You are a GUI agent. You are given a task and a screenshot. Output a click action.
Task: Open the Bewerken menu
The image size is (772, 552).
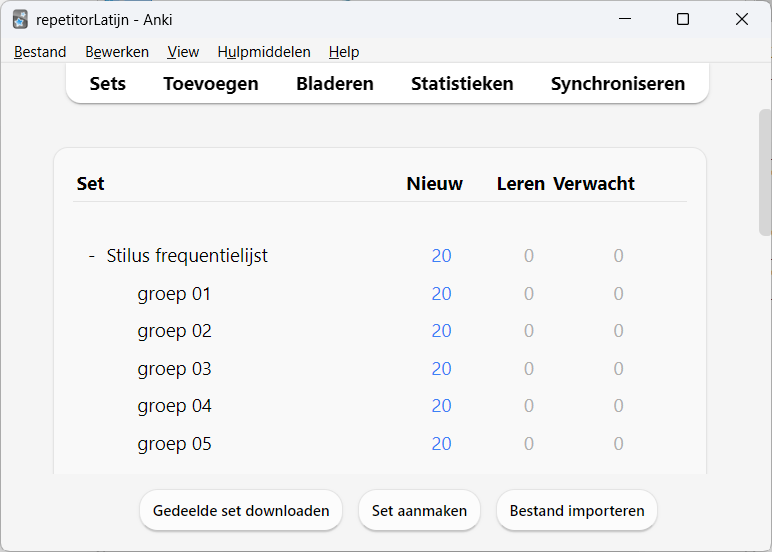click(117, 52)
